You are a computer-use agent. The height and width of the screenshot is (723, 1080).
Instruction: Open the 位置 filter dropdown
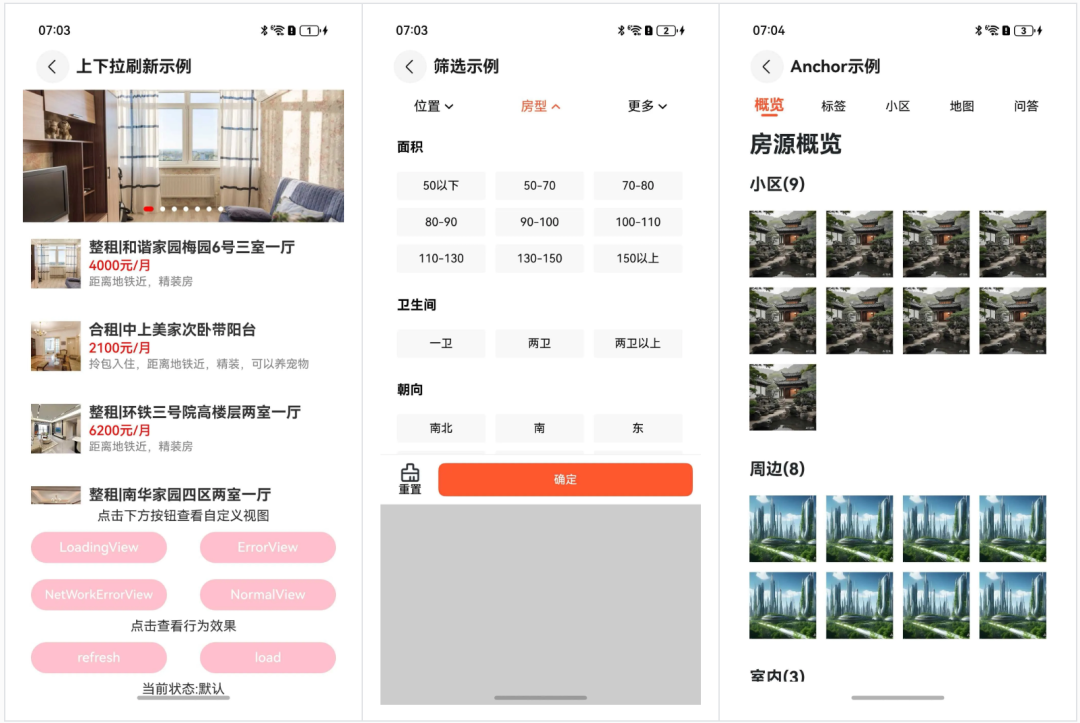point(433,106)
